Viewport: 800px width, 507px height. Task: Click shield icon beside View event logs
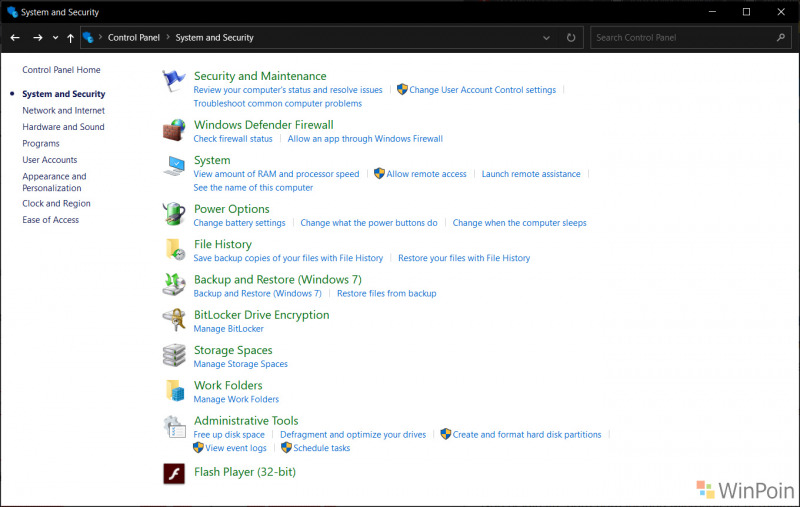198,447
